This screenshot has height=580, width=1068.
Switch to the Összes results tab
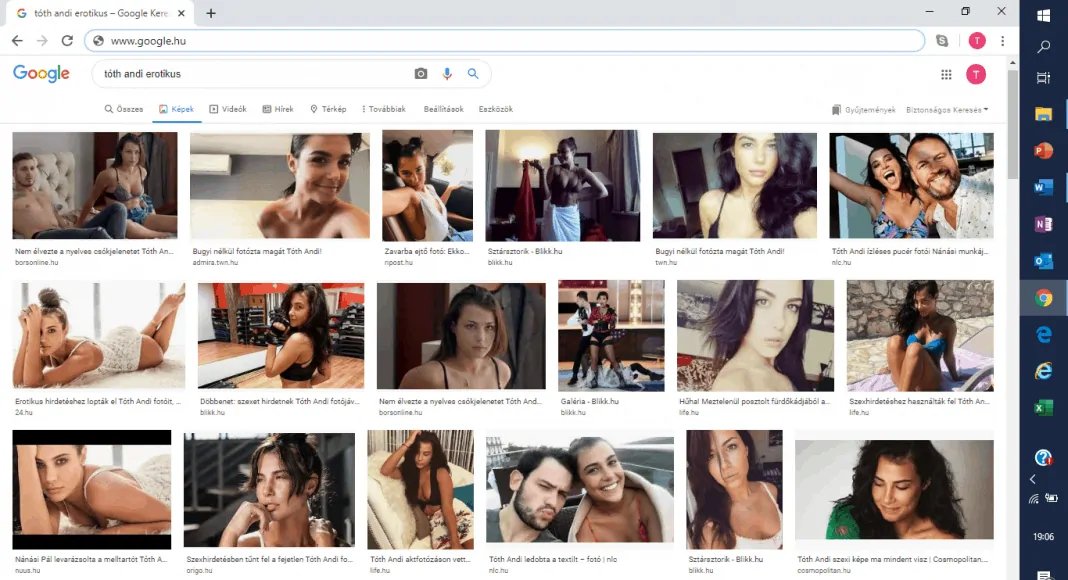click(x=124, y=109)
